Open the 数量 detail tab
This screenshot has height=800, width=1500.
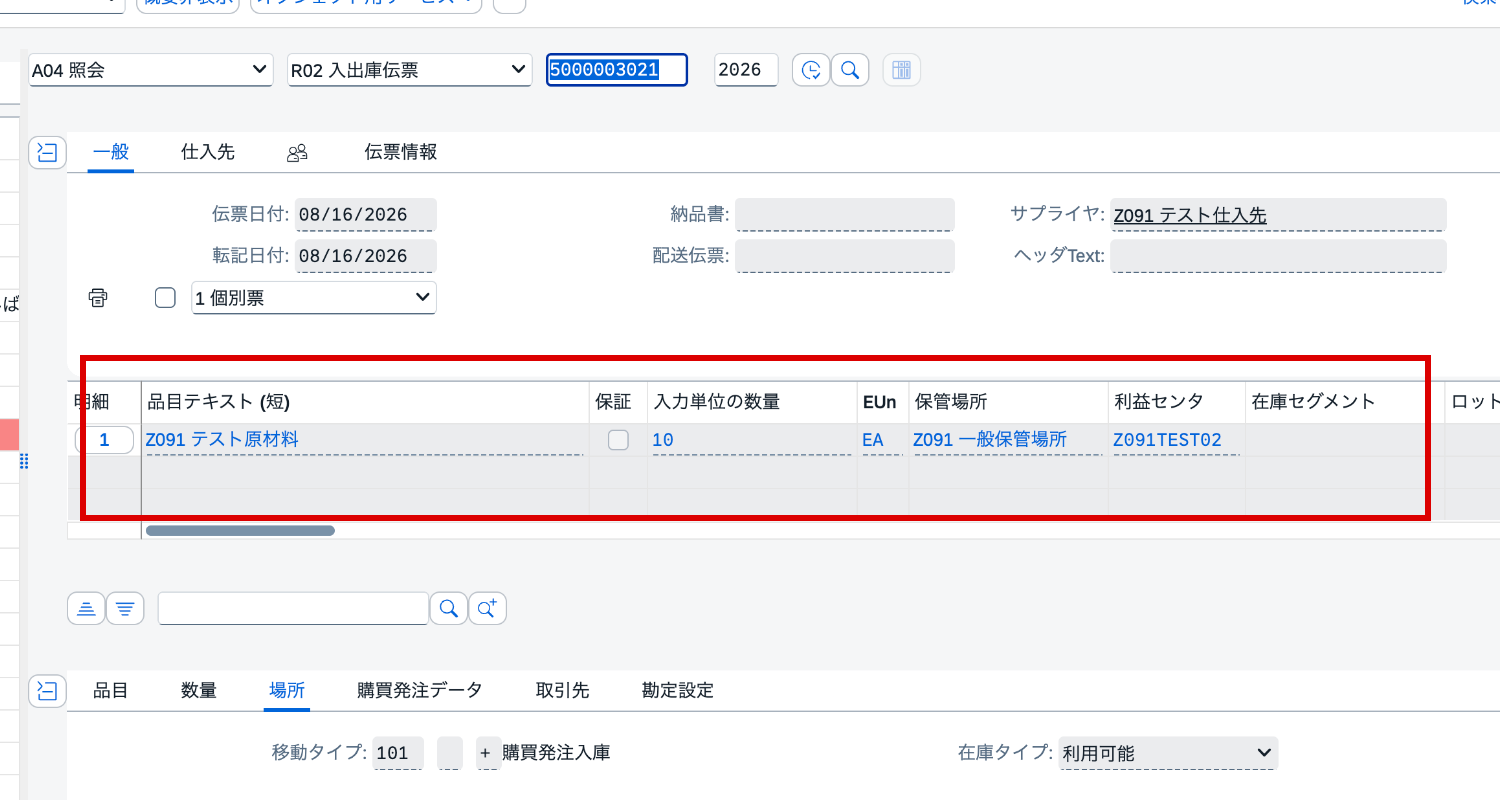(199, 690)
